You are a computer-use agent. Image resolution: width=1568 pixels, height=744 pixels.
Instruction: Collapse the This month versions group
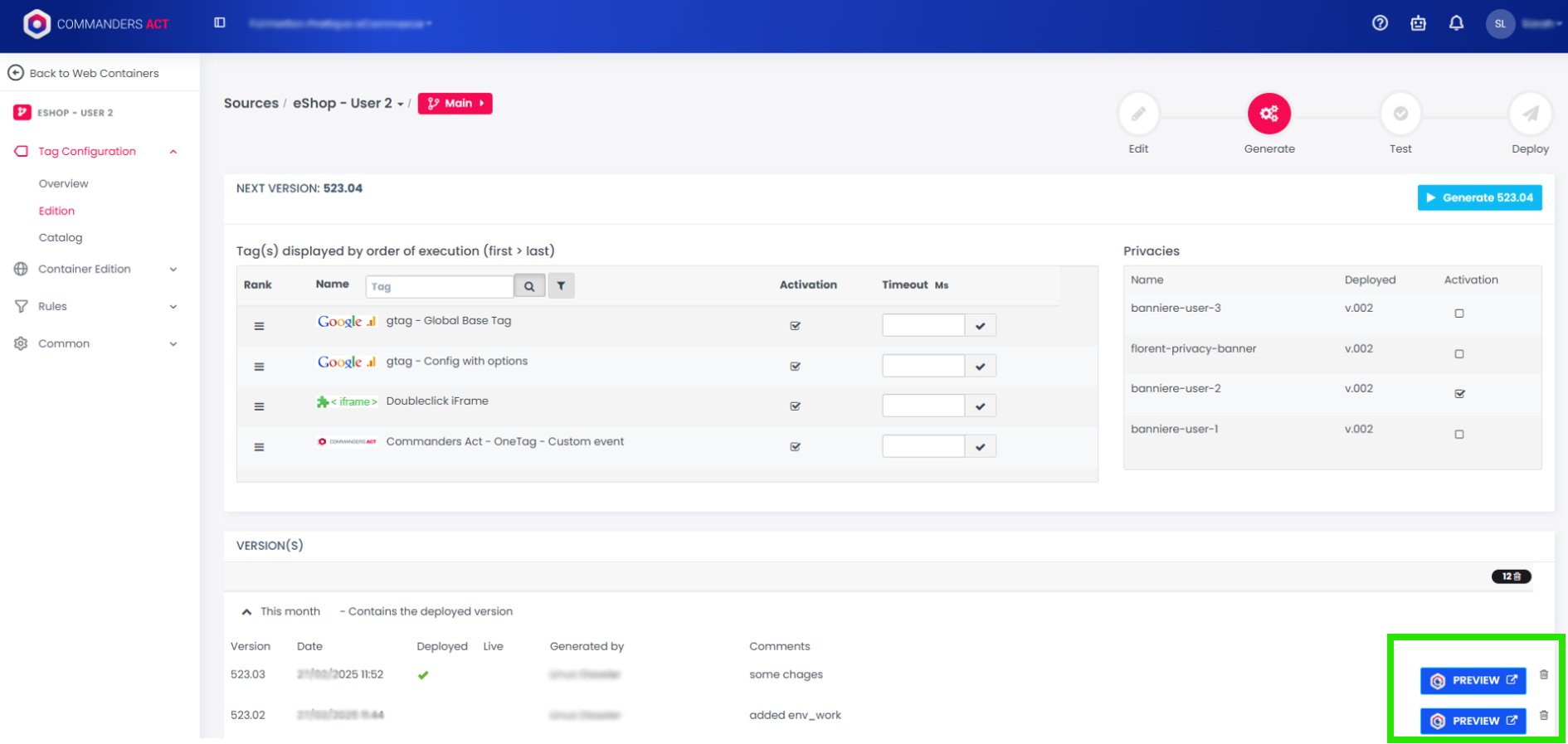pos(246,612)
